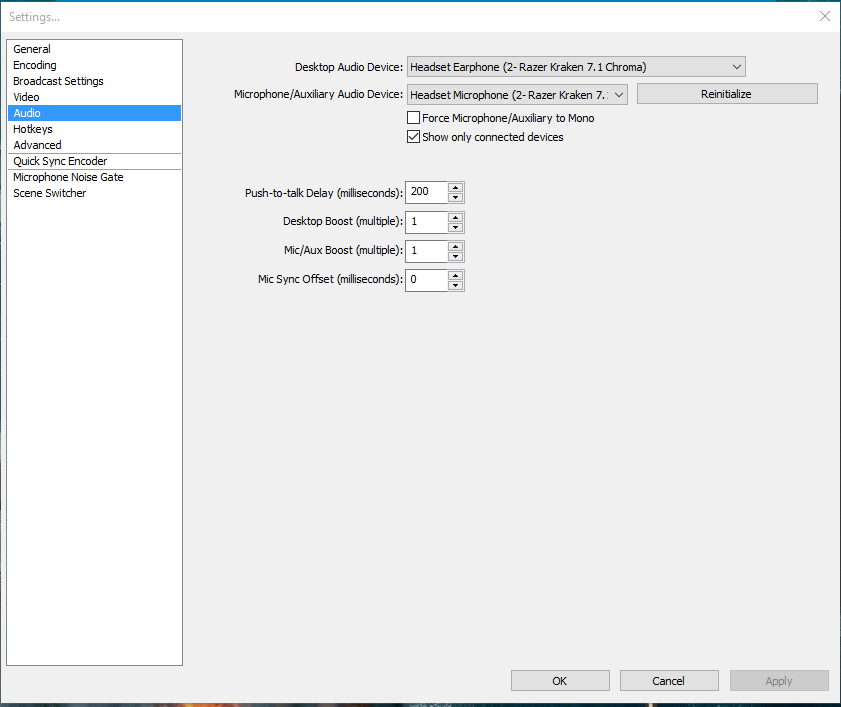
Task: Open the General settings section
Action: 94,49
